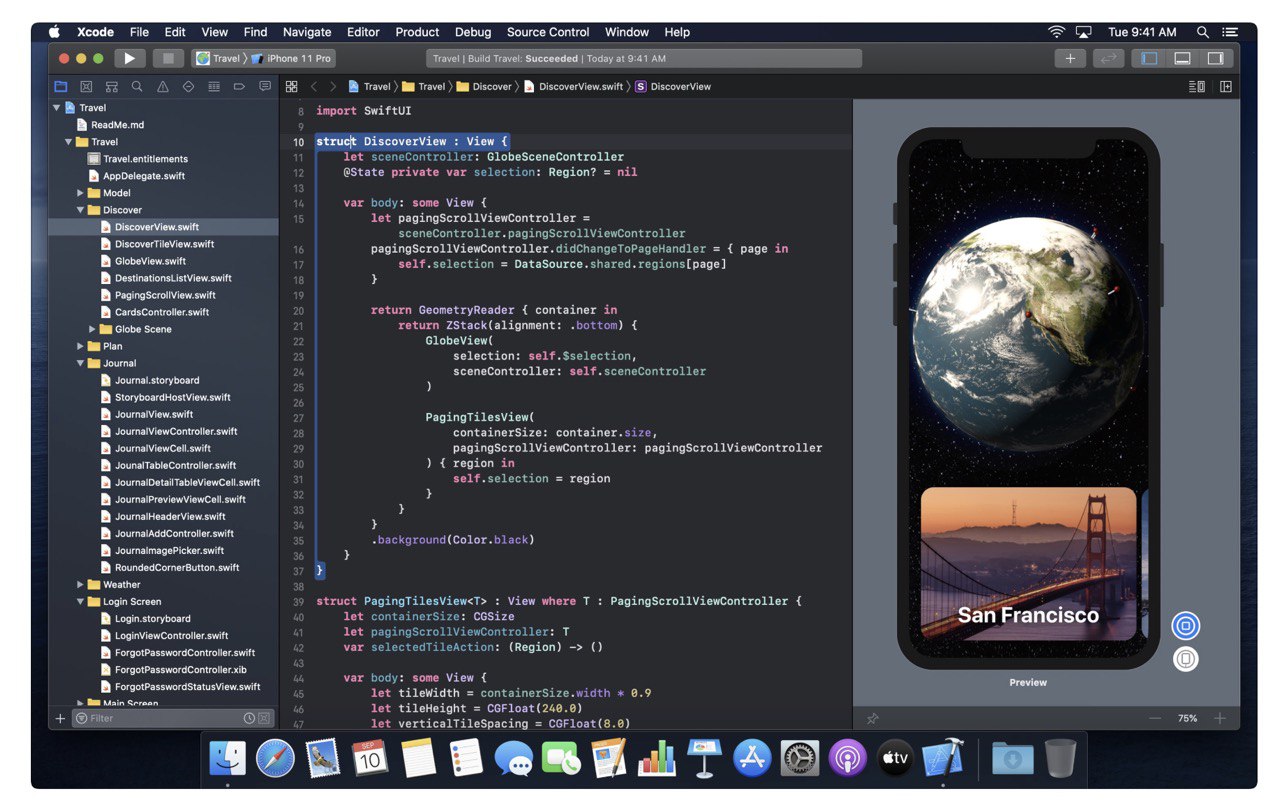Open the Debug menu
Viewport: 1280px width, 808px height.
[473, 32]
